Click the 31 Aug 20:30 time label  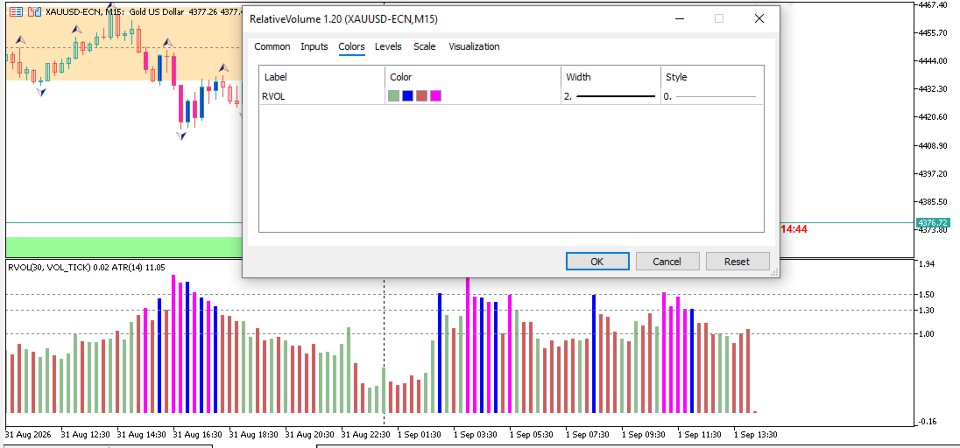(x=310, y=435)
